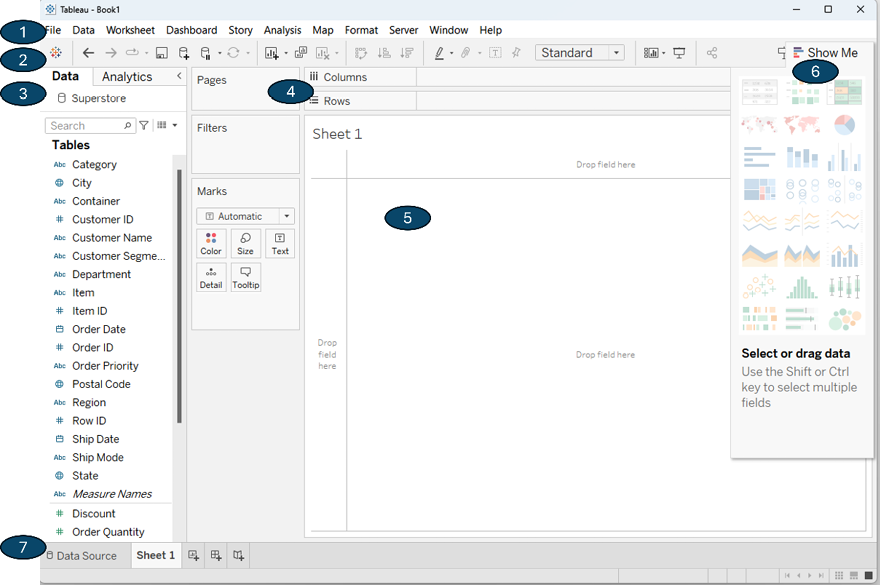
Task: Go to the Data Source tab
Action: (86, 555)
